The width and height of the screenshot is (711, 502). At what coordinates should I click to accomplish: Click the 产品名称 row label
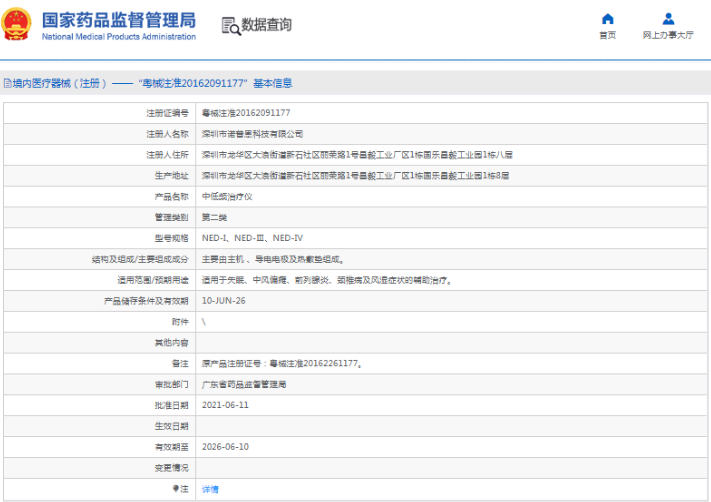coord(171,196)
